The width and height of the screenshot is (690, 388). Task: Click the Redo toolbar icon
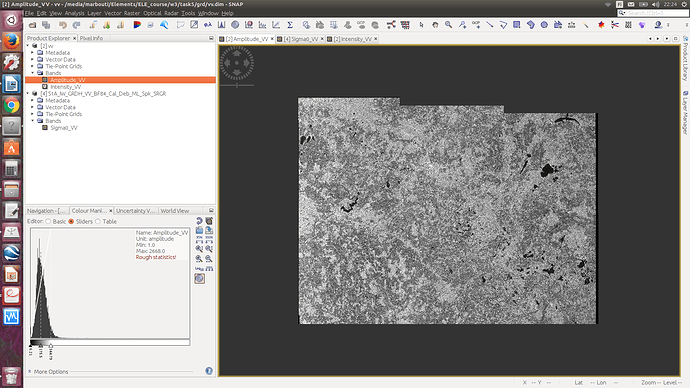[77, 25]
